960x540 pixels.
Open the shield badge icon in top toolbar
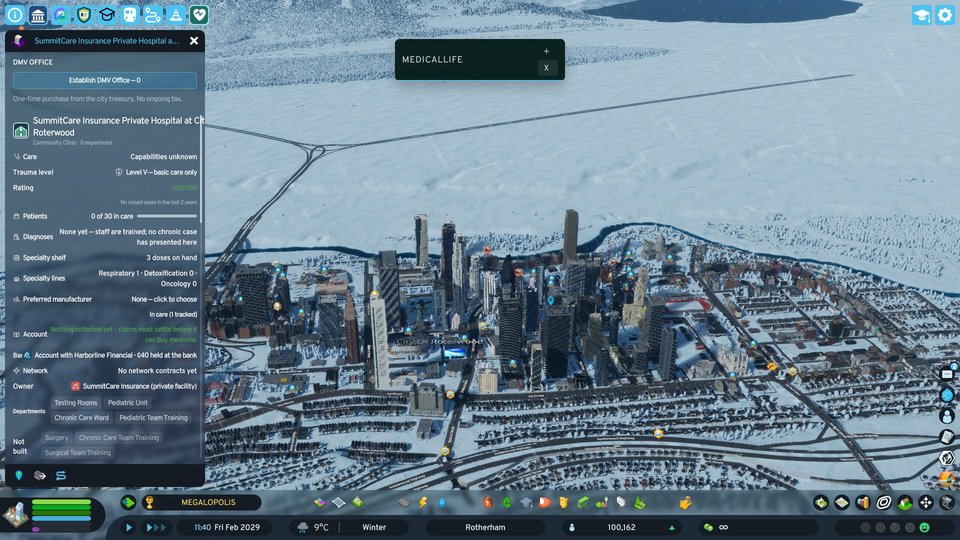tap(84, 15)
